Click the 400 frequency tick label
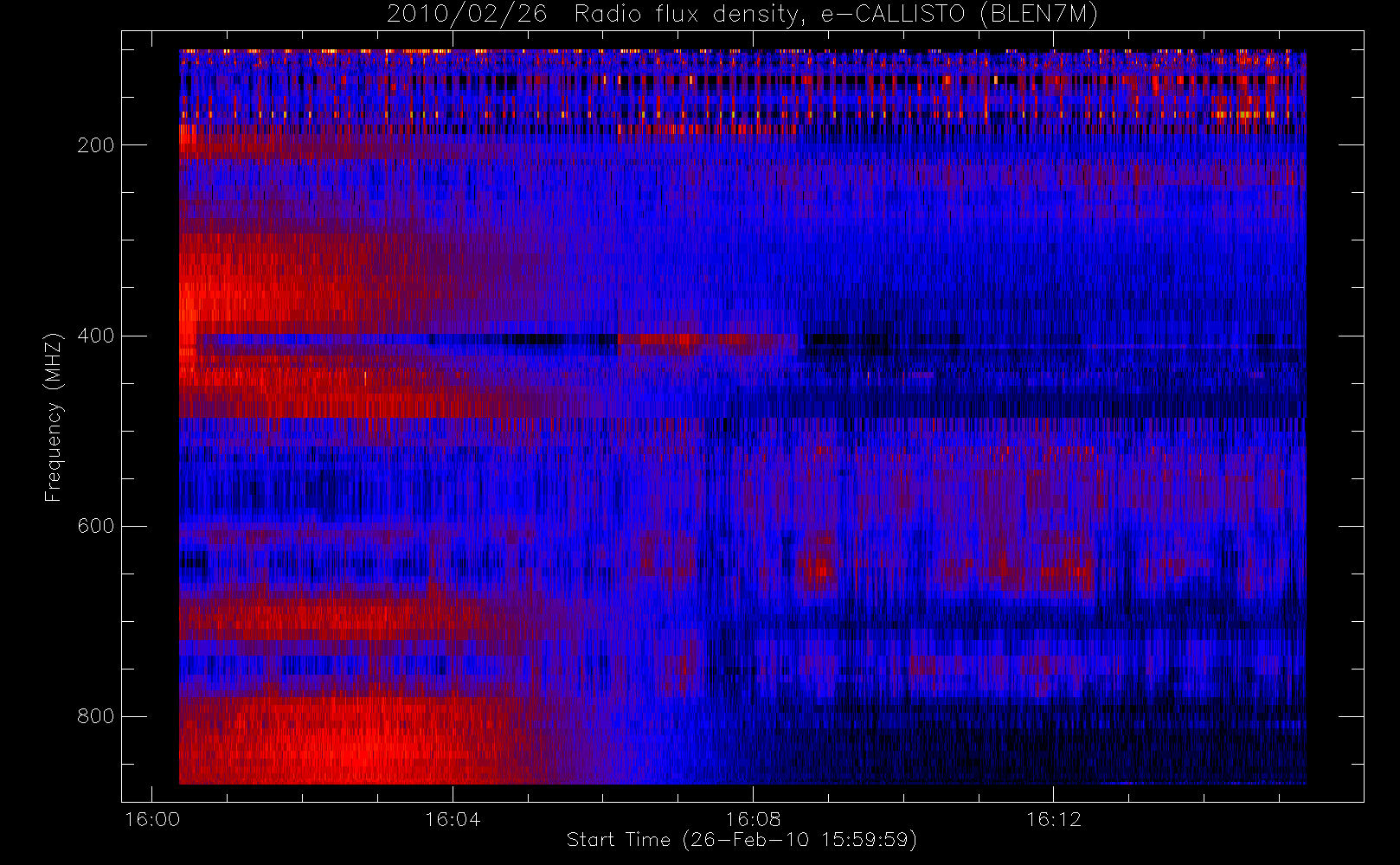Screen dimensions: 1400x865 (96, 336)
